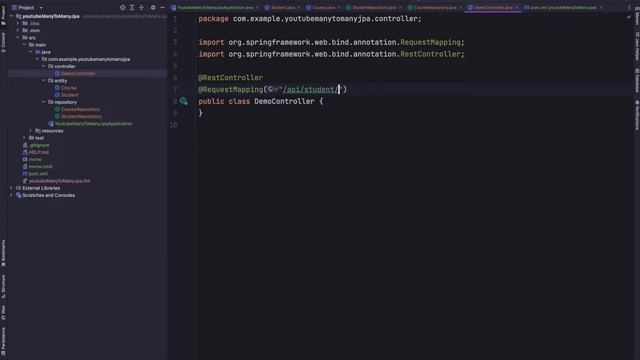Screen dimensions: 640x360
Task: Expand the resources folder
Action: point(31,131)
